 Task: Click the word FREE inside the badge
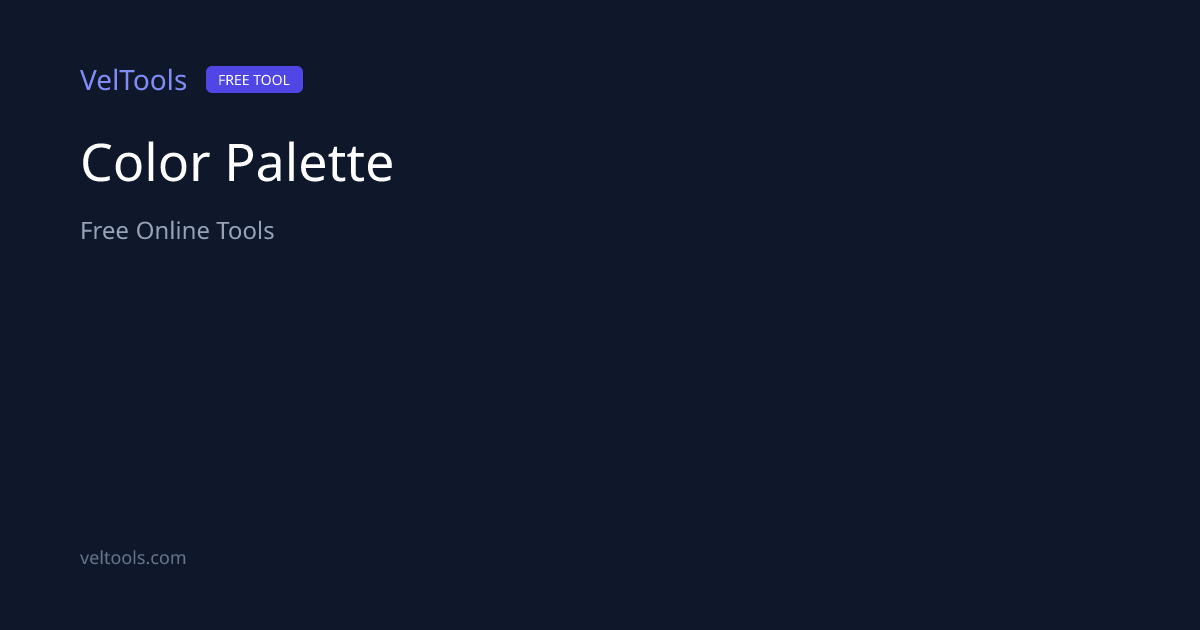click(x=234, y=80)
